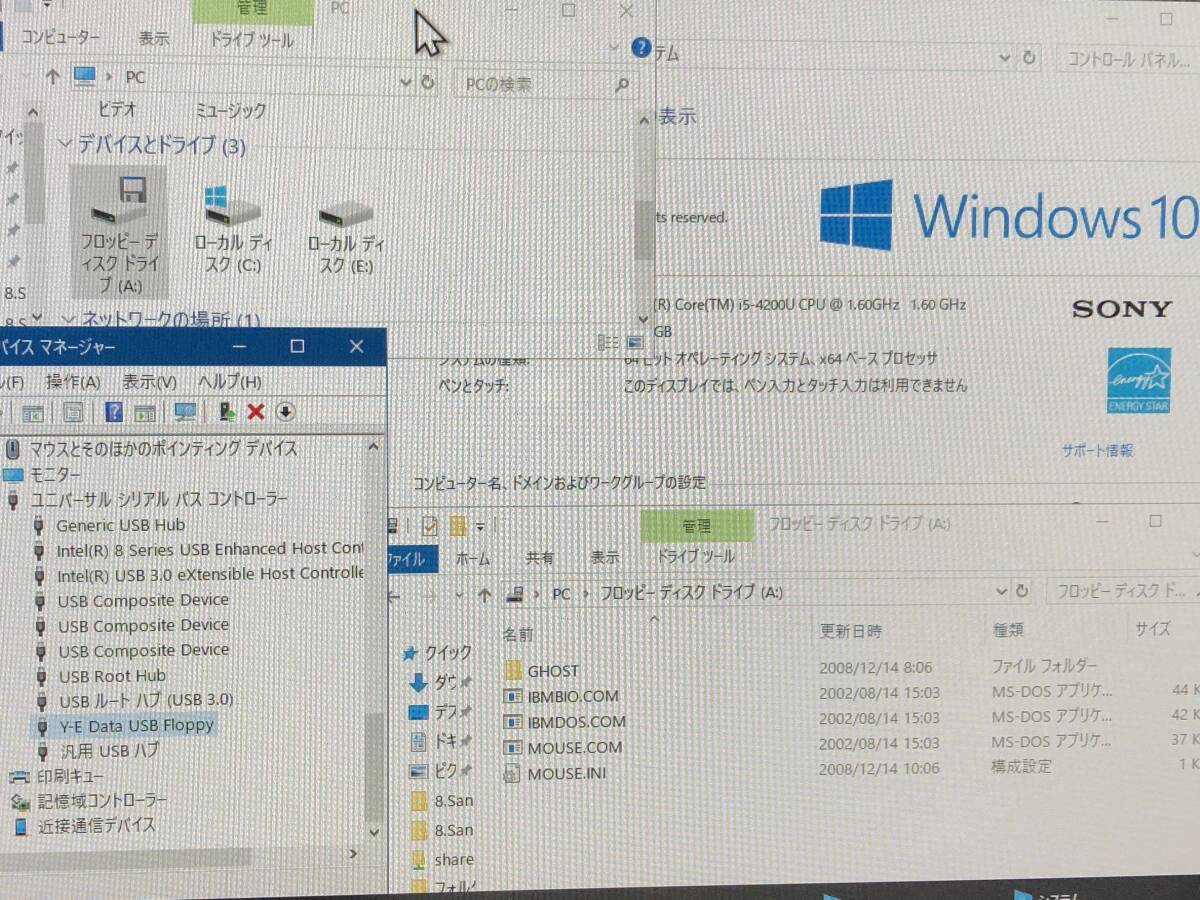Select Intel(R) USB 3.0 eXtensible Host Controller
This screenshot has height=900, width=1200.
[210, 574]
